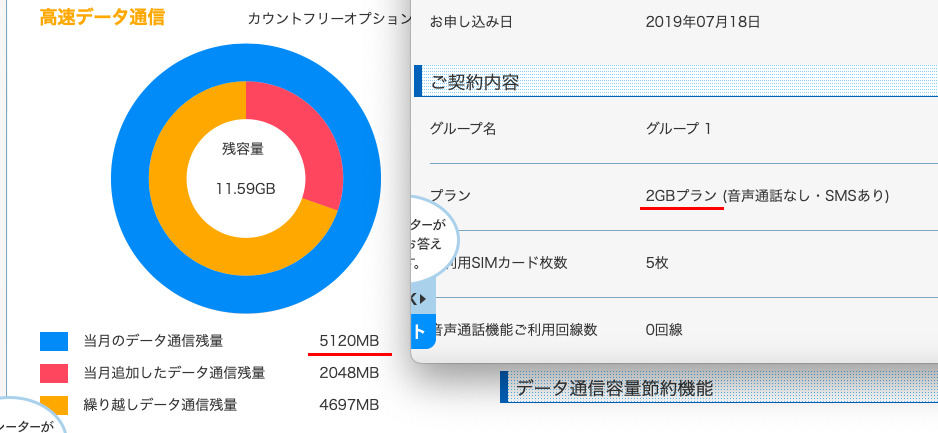Screen dimensions: 938x433
Task: Click the 2019年07月18日 application date
Action: coord(703,21)
